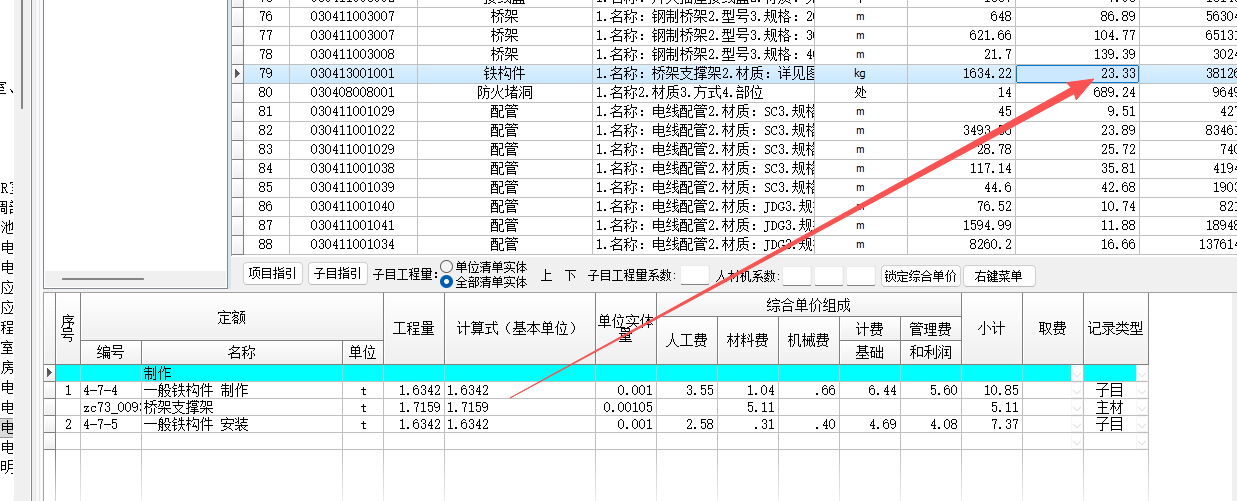
Task: Select the 防火堵洞 cell in row 80
Action: click(504, 92)
